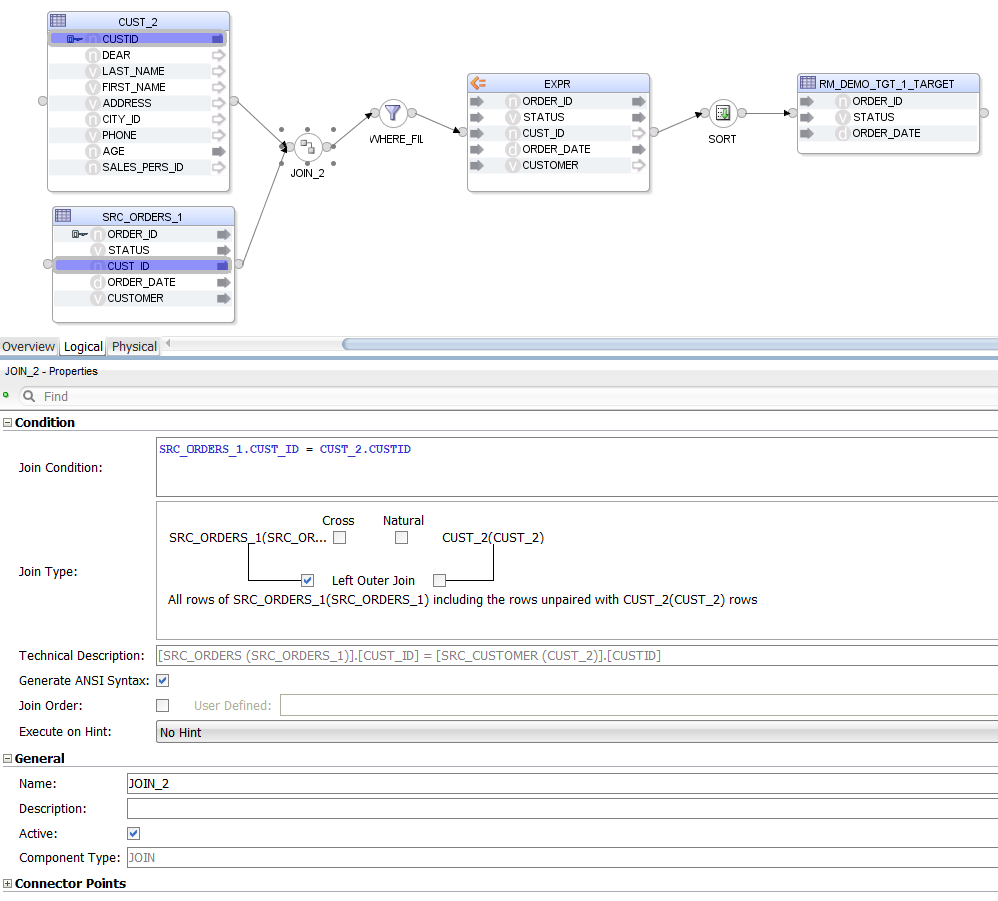Screen dimensions: 998x901
Task: Select the LAST_NAME attribute row
Action: coord(137,71)
